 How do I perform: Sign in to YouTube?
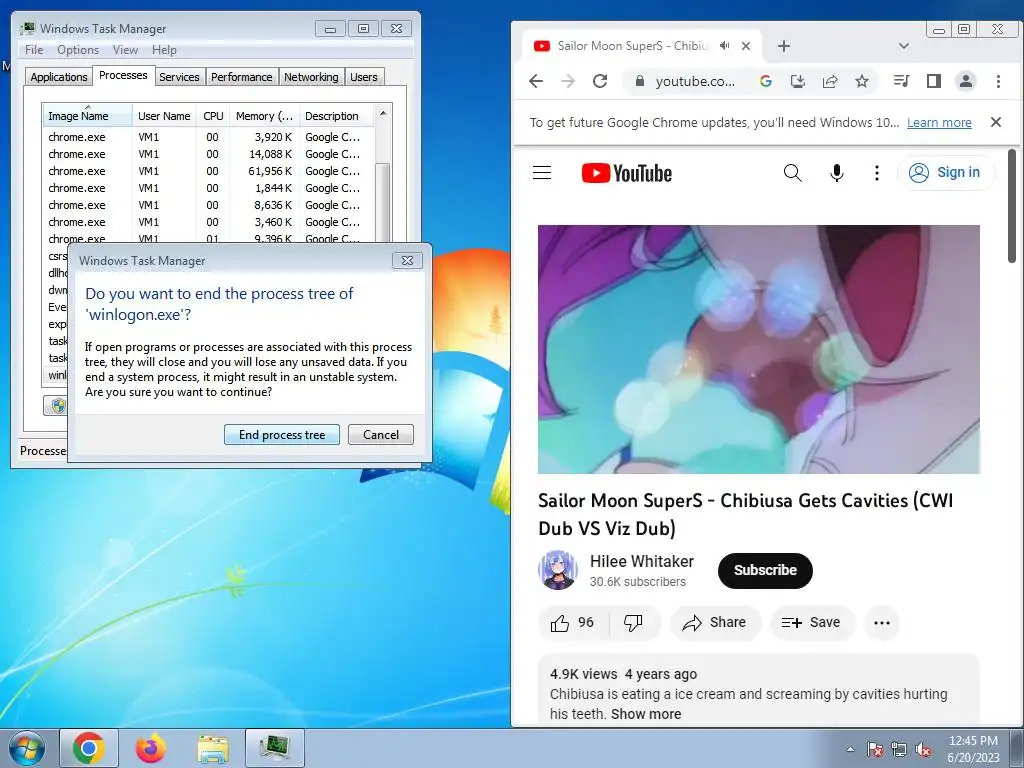point(946,172)
